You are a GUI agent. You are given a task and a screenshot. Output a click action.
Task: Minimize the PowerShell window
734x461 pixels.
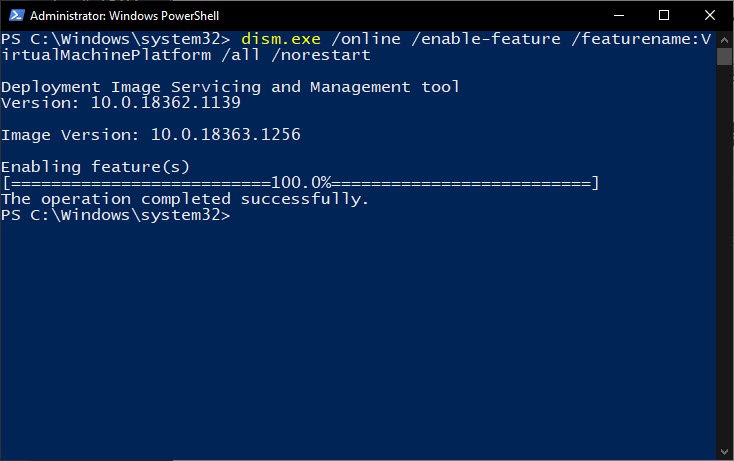619,15
